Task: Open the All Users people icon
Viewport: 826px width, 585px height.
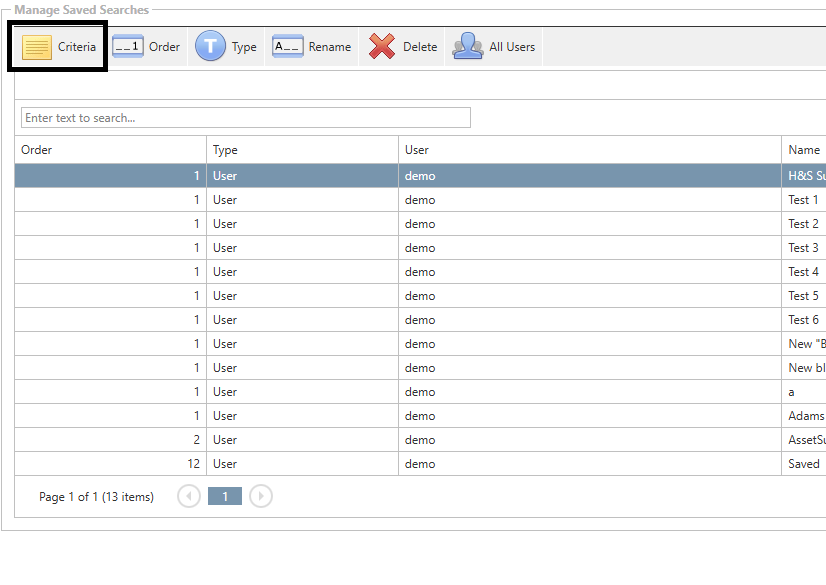Action: tap(468, 47)
